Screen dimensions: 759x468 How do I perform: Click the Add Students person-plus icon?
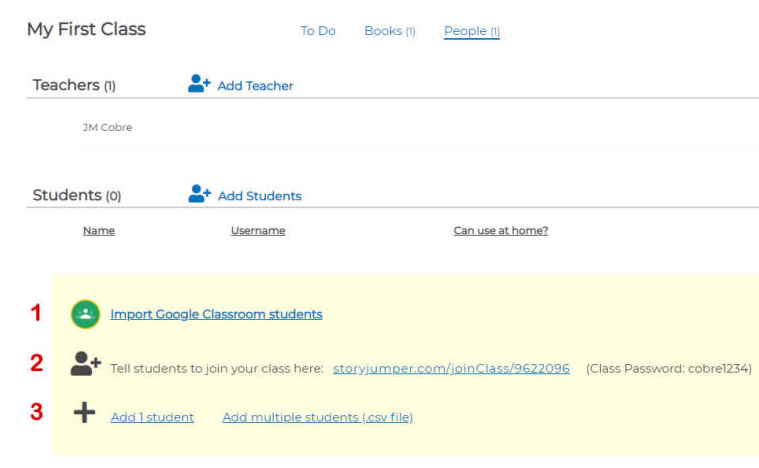[x=200, y=195]
